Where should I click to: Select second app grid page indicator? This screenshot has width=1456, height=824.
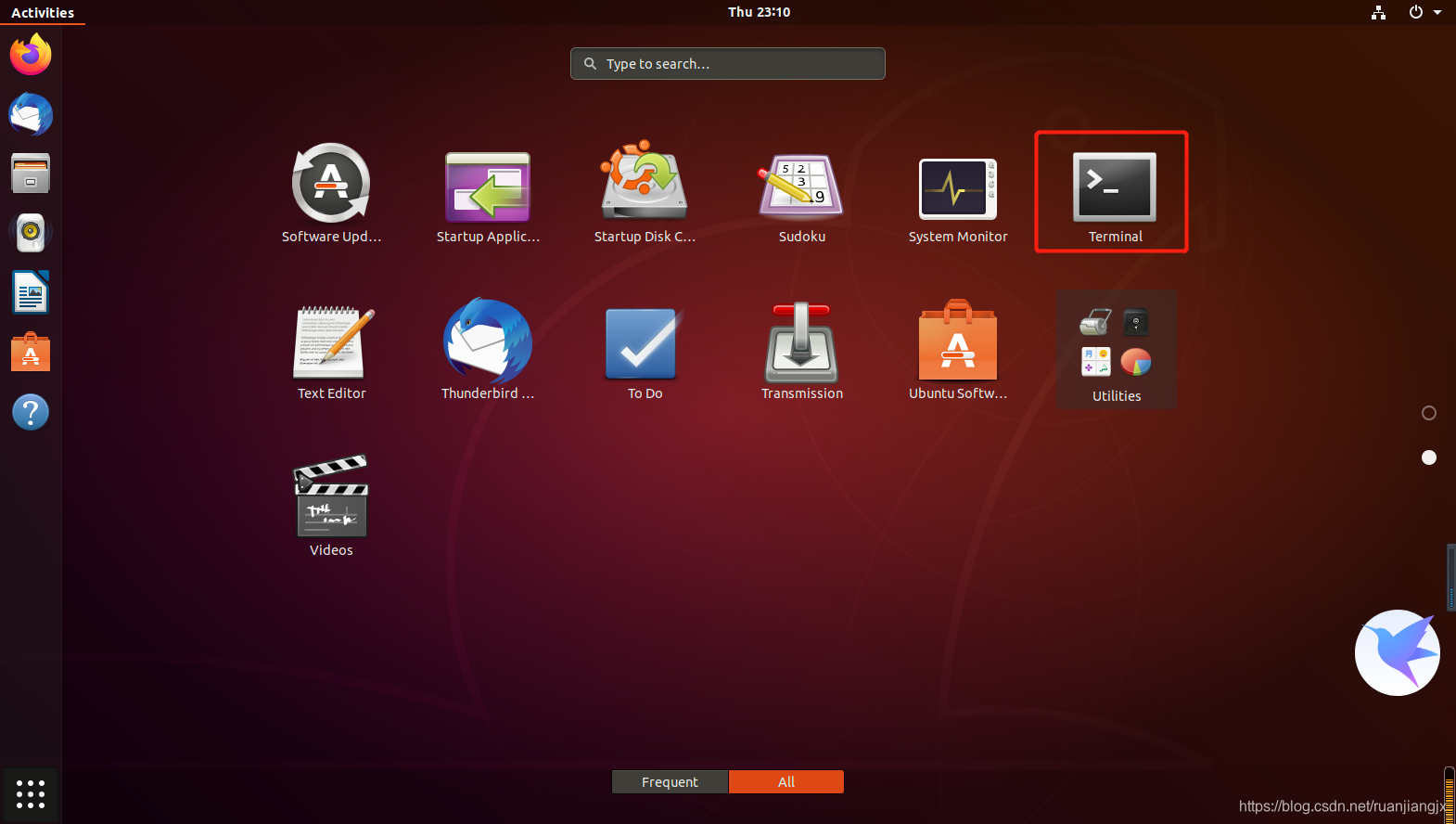point(1429,457)
